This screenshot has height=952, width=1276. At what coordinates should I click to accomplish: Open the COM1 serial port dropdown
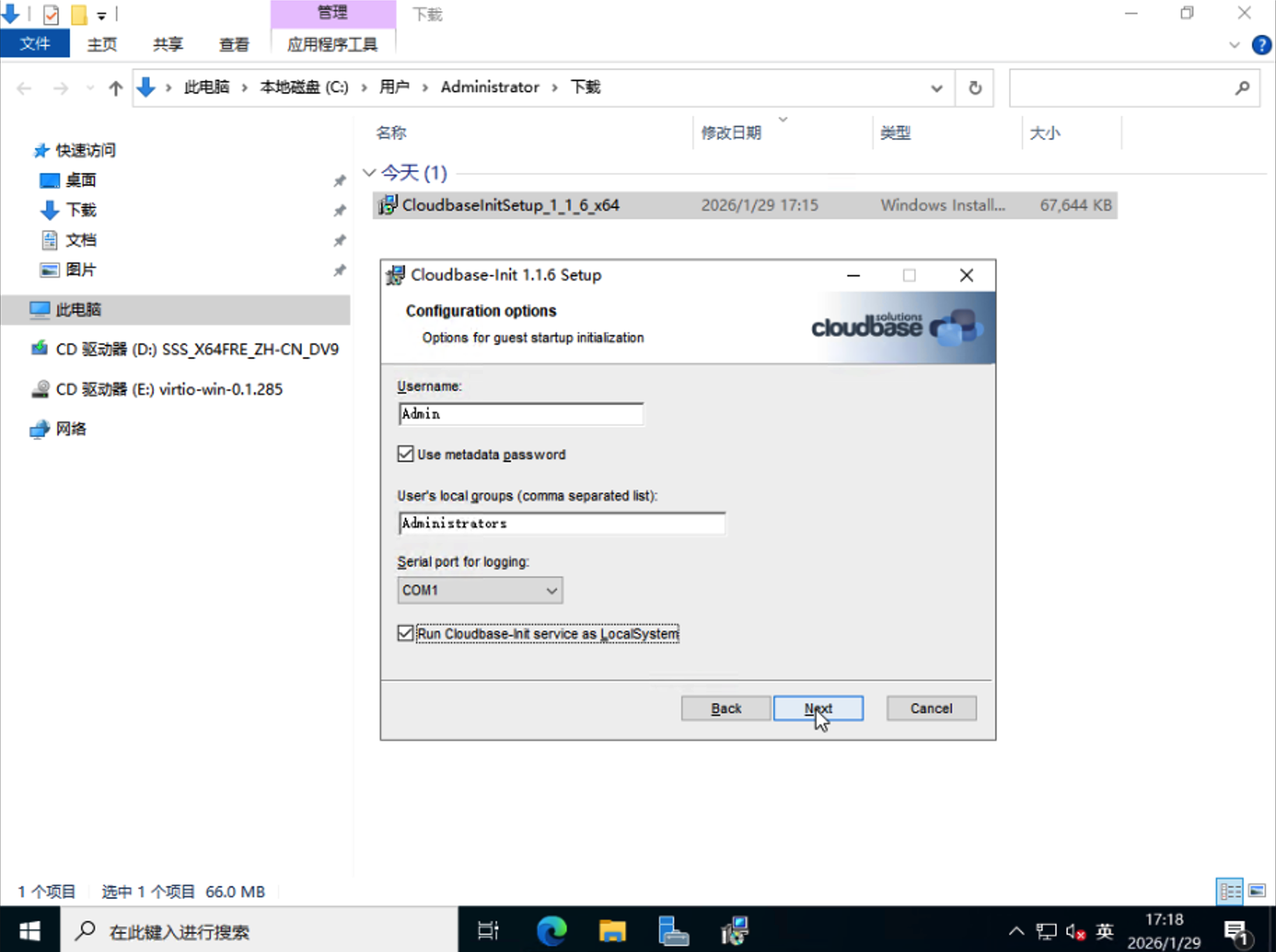480,590
